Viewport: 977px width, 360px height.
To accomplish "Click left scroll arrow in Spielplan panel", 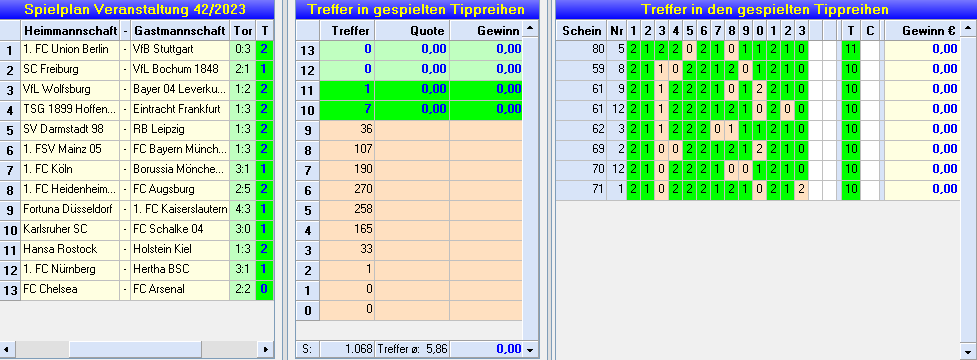I will (x=6, y=349).
